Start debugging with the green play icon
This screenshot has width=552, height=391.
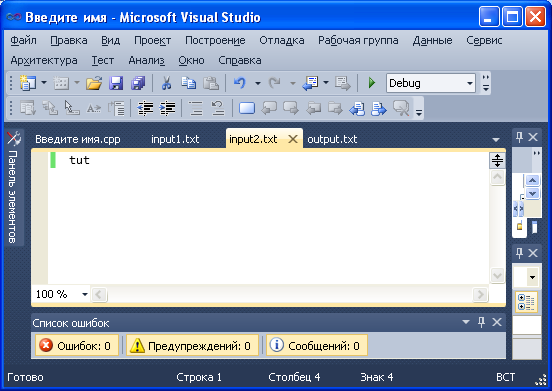[x=372, y=83]
